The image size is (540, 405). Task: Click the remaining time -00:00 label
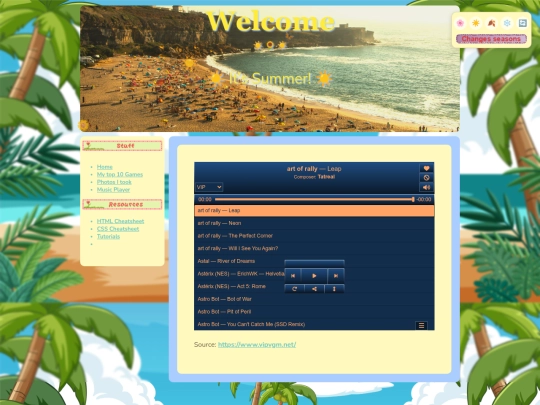point(424,199)
